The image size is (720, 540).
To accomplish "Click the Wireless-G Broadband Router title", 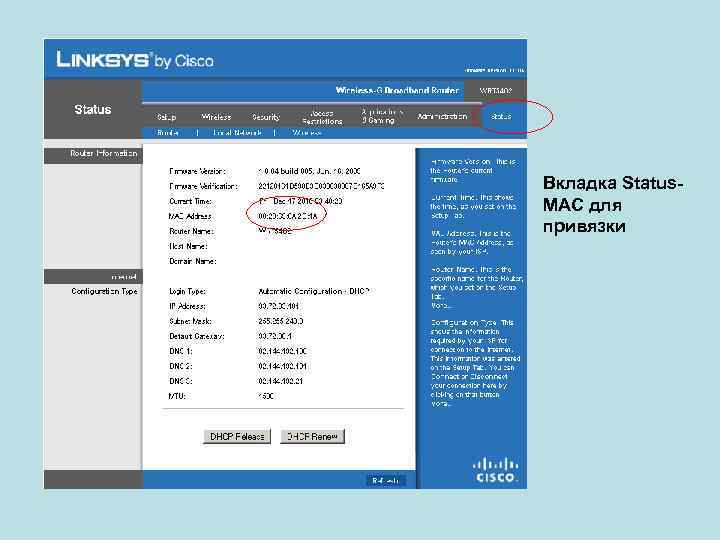I will point(397,90).
